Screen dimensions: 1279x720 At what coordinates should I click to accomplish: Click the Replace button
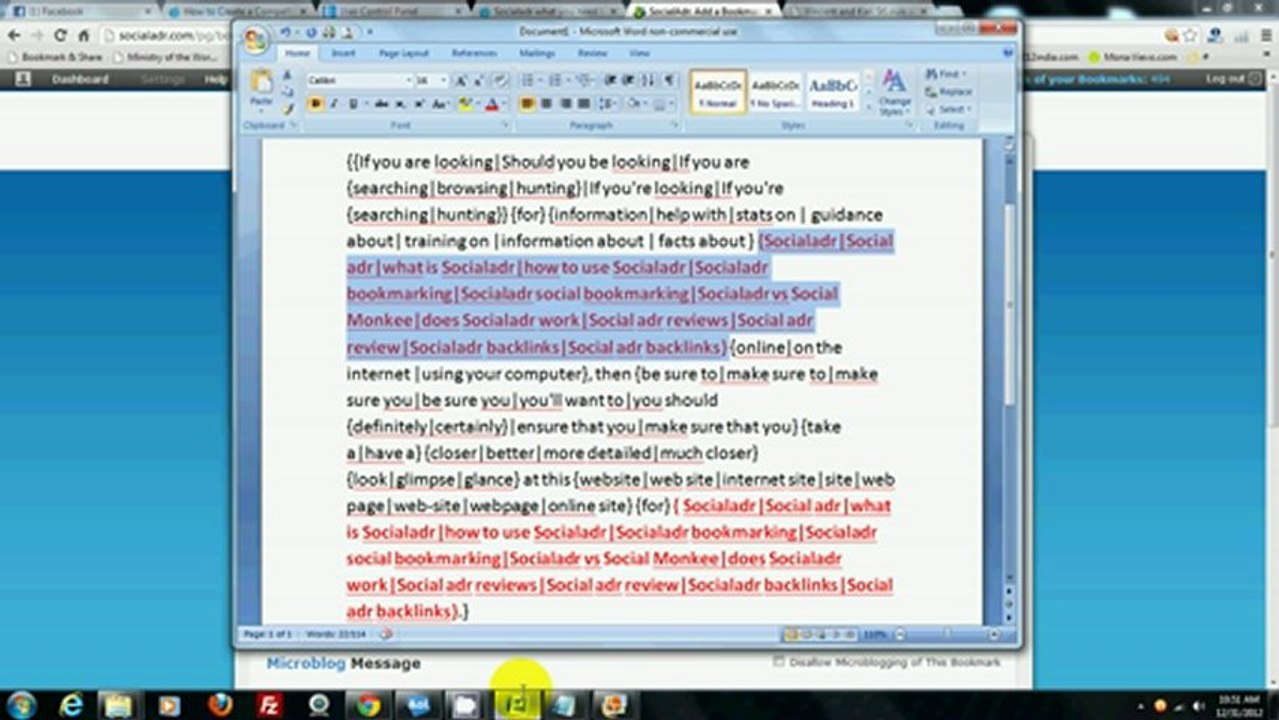coord(948,92)
